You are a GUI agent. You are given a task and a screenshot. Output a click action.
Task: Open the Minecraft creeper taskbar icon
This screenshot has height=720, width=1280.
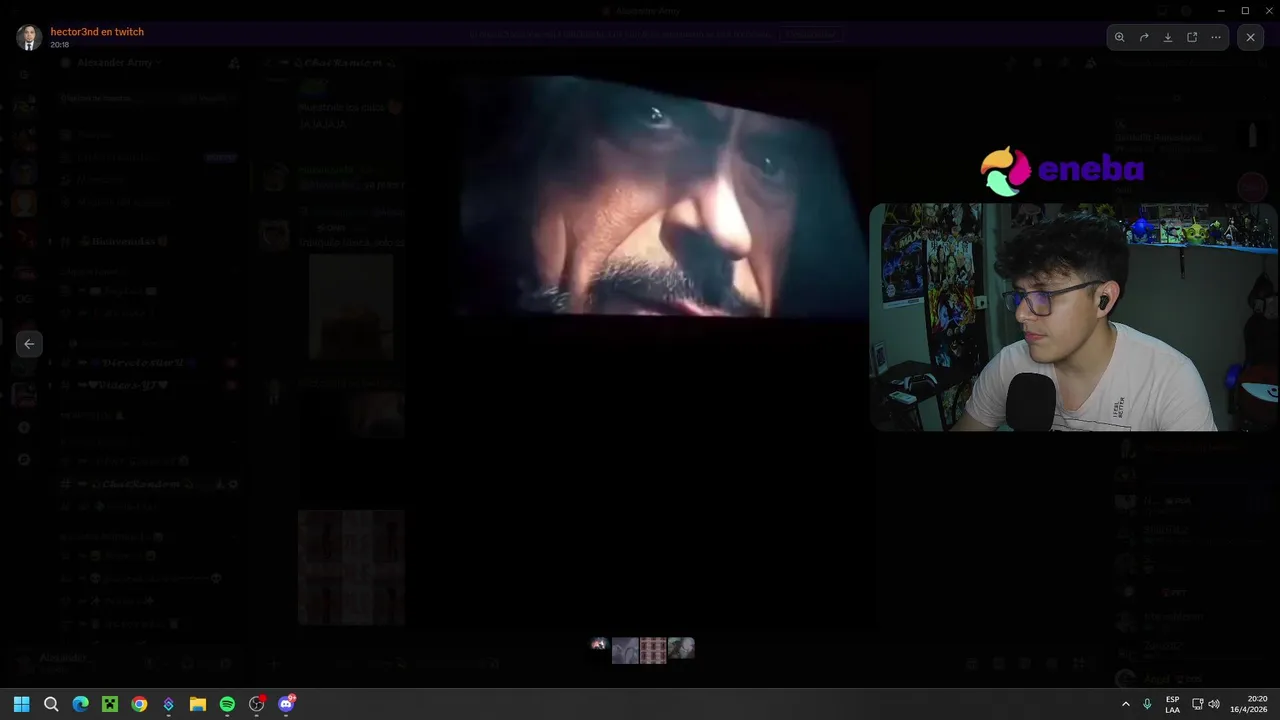110,704
